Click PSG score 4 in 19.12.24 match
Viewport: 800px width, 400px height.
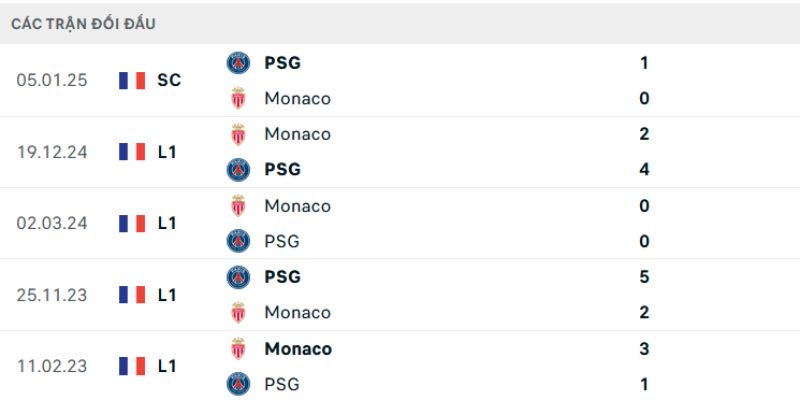(644, 169)
